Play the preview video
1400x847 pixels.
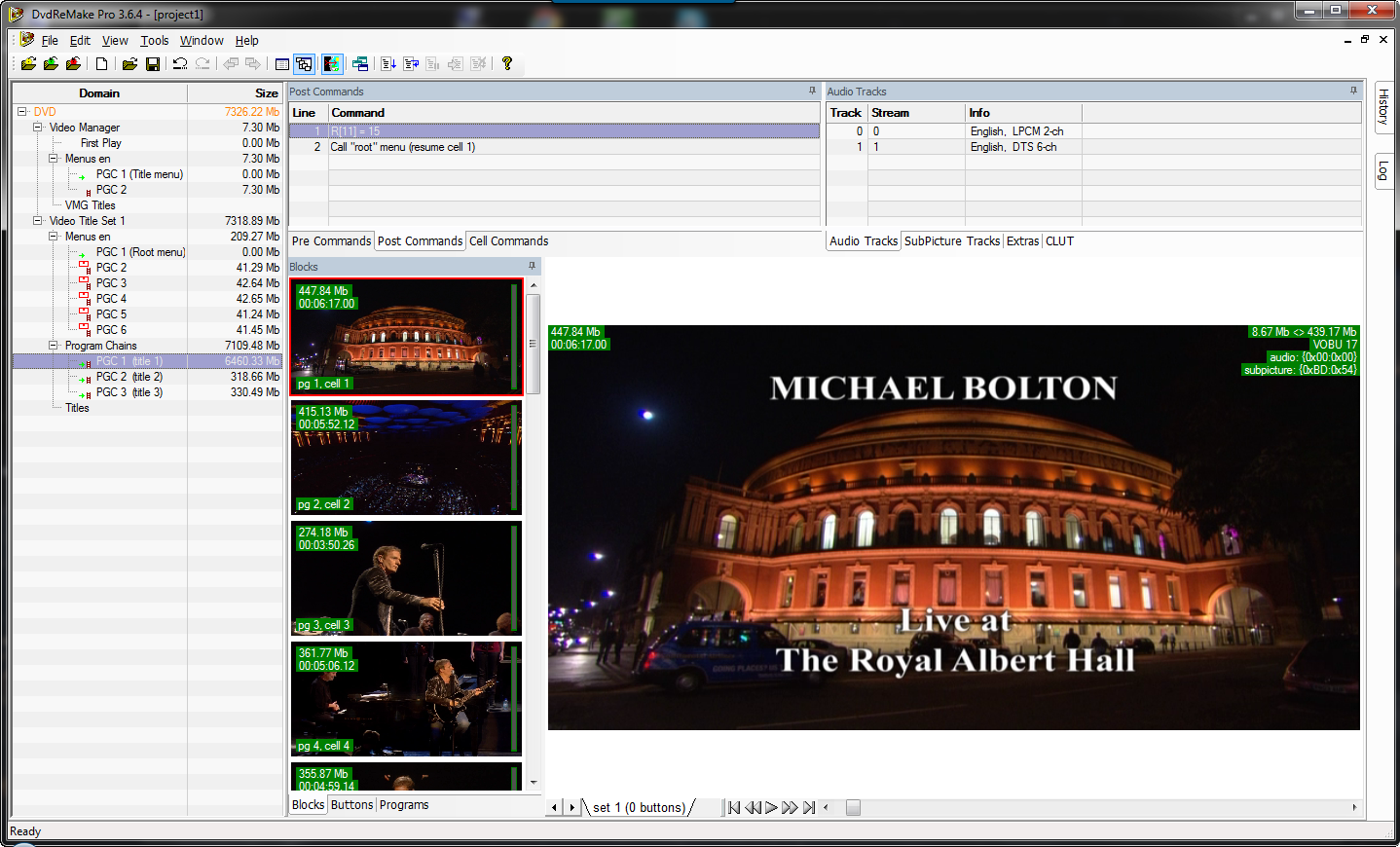click(x=771, y=807)
